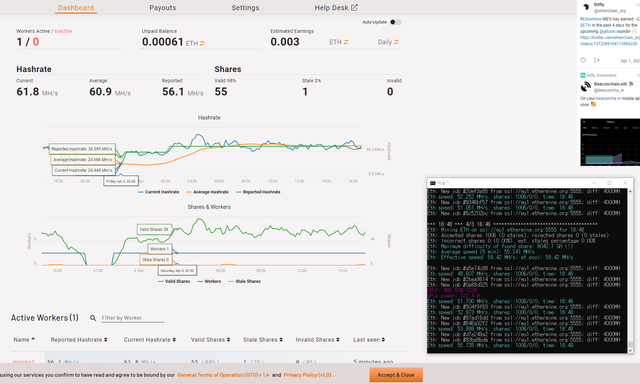The height and width of the screenshot is (384, 640).
Task: Switch to the Payouts tab
Action: coord(162,8)
